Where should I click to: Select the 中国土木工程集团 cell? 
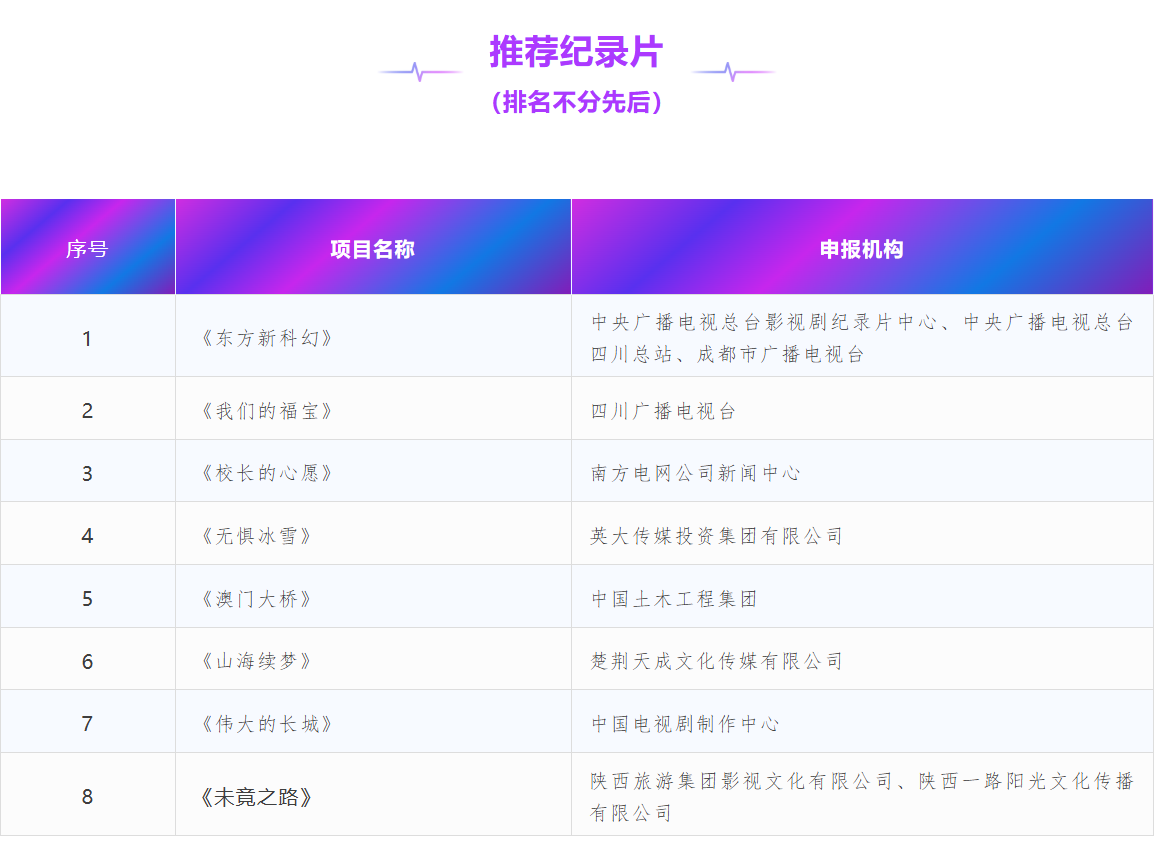674,599
